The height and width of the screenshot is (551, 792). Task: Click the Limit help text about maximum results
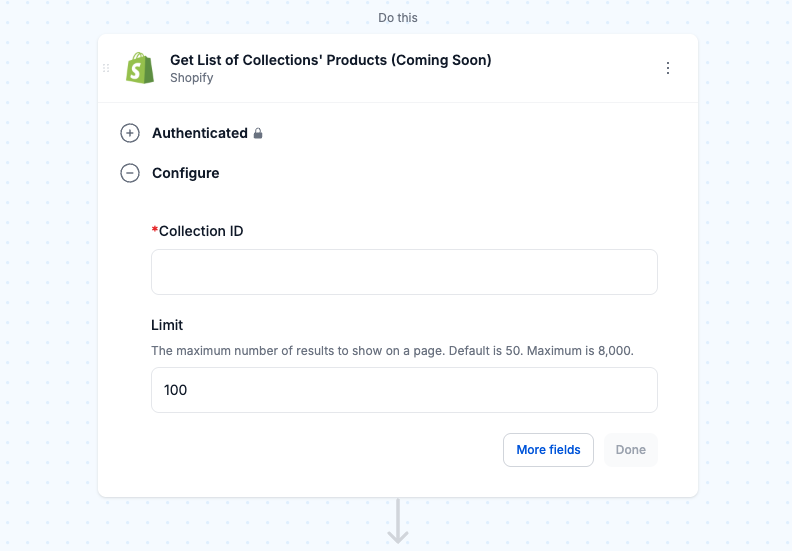pos(392,350)
